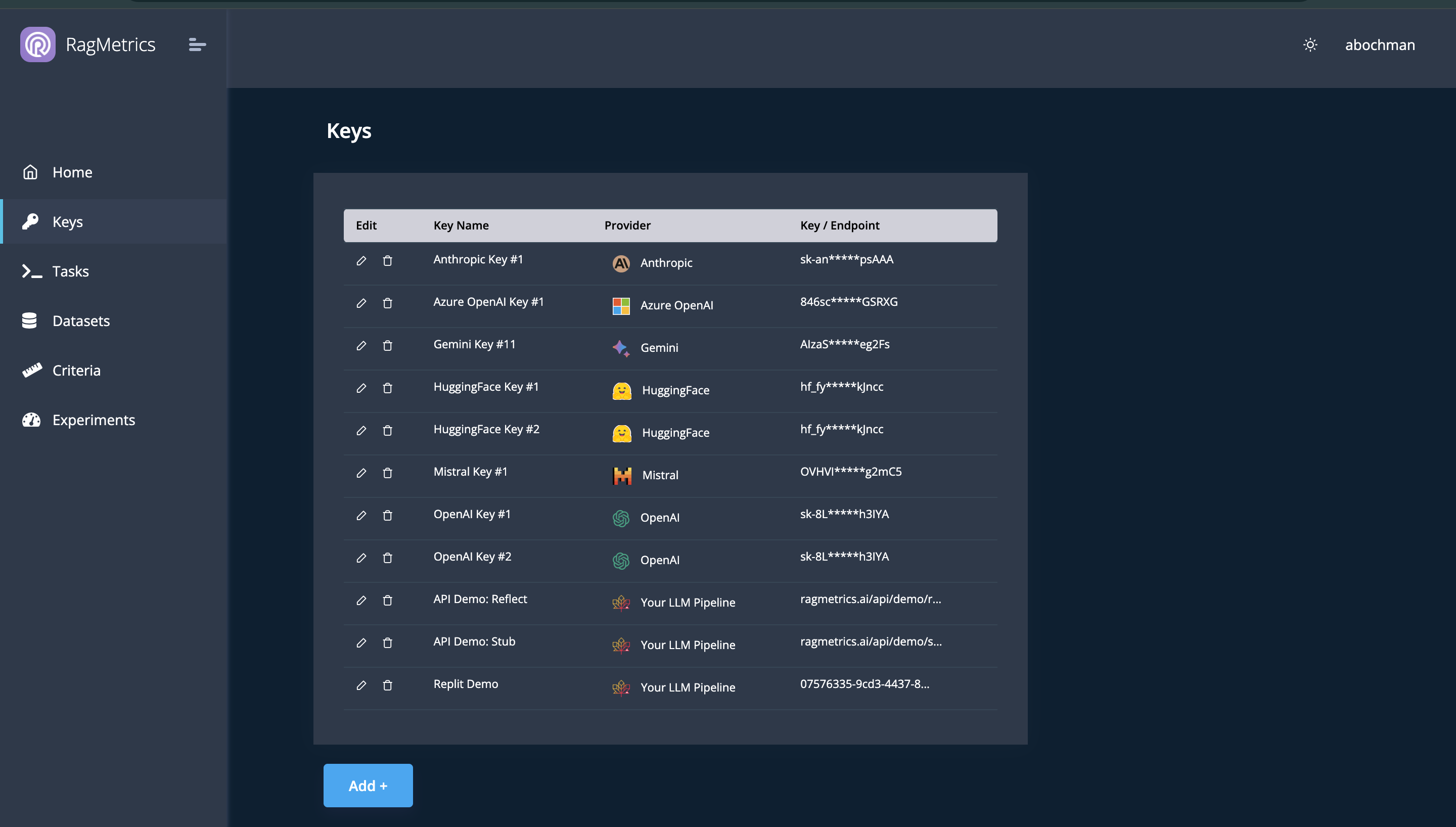Image resolution: width=1456 pixels, height=827 pixels.
Task: Delete Azure OpenAI Key #1 via trash
Action: (x=387, y=303)
